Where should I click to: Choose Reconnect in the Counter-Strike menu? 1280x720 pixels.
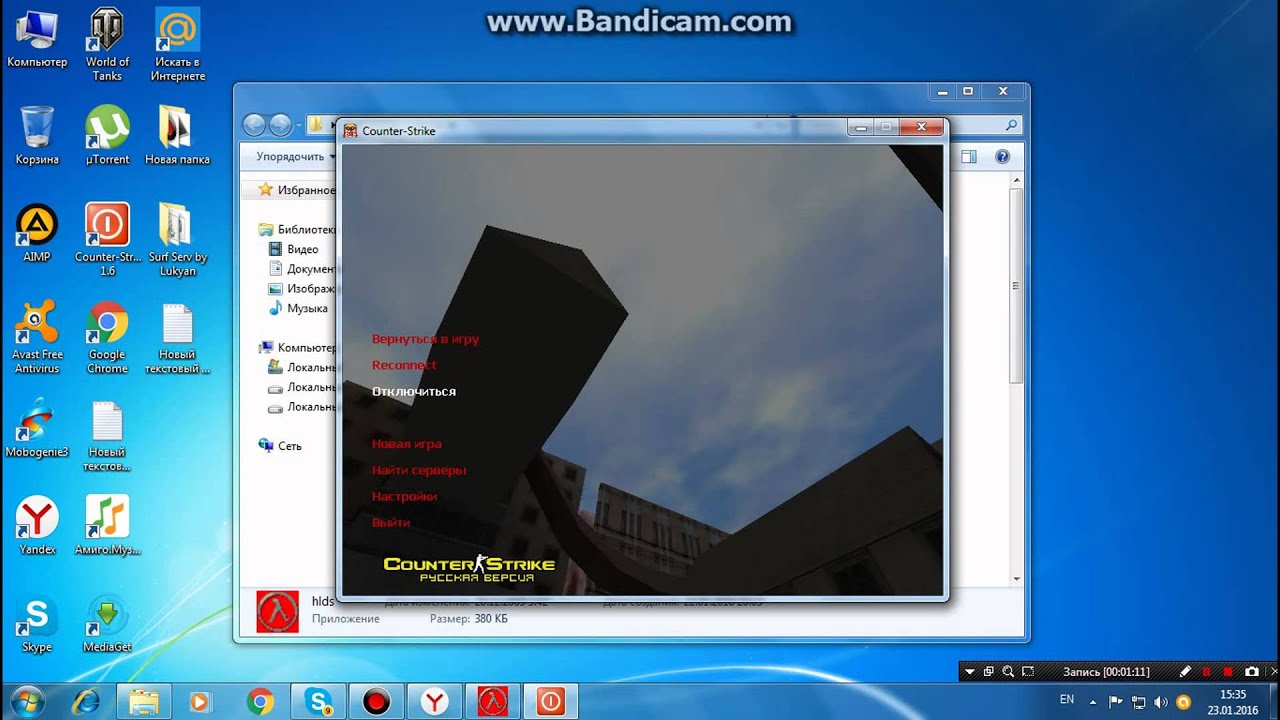tap(404, 365)
